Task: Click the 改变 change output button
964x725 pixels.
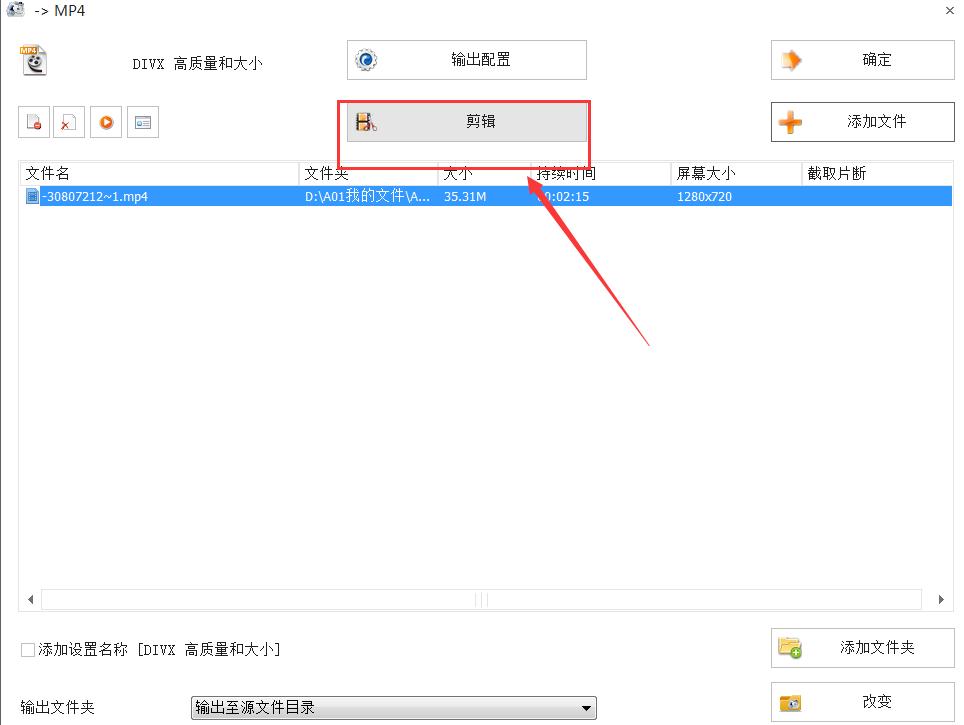Action: click(x=862, y=701)
